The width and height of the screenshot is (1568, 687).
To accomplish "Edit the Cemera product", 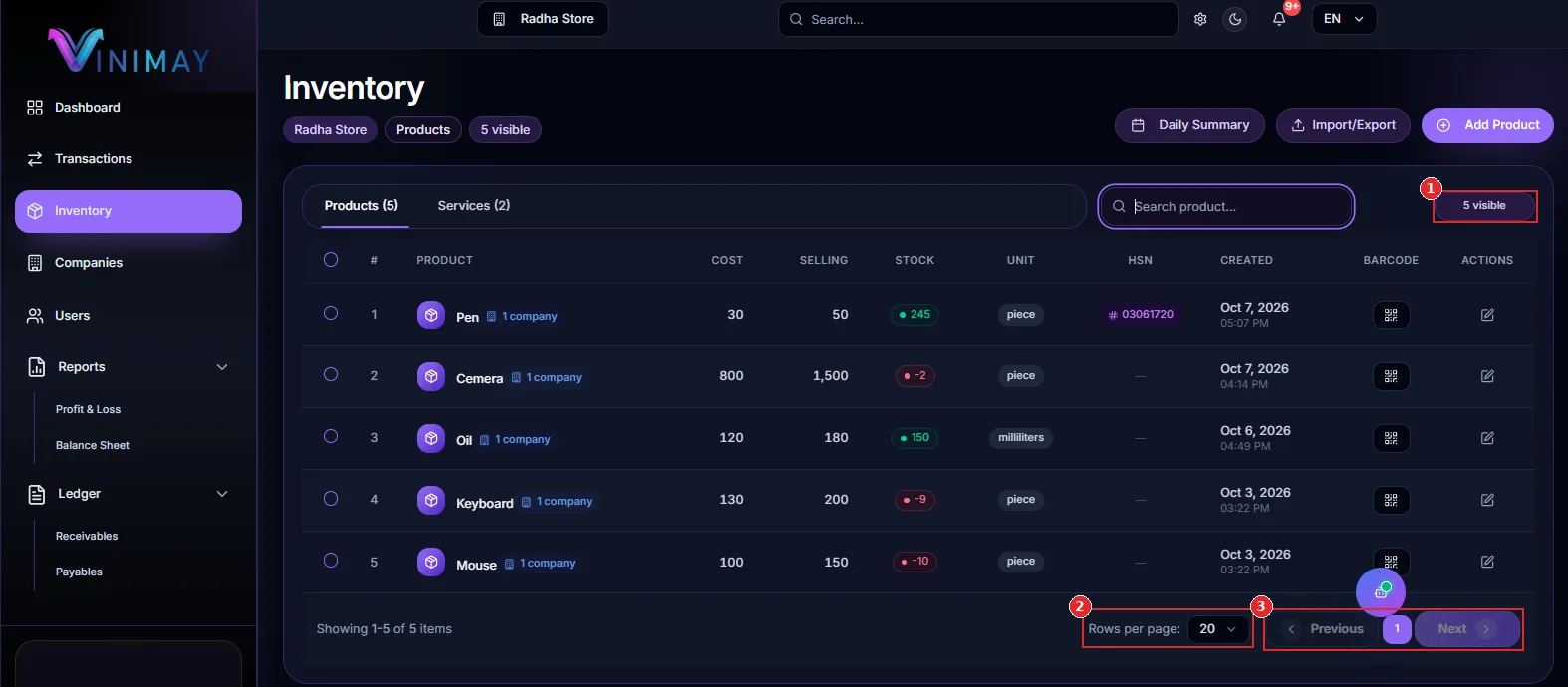I will pyautogui.click(x=1487, y=376).
